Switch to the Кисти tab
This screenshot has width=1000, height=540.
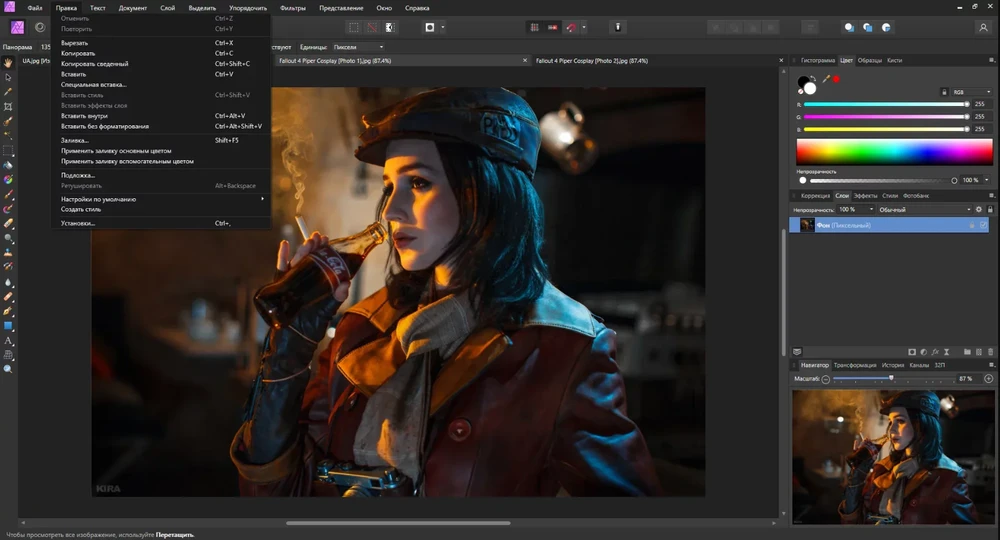tap(894, 60)
